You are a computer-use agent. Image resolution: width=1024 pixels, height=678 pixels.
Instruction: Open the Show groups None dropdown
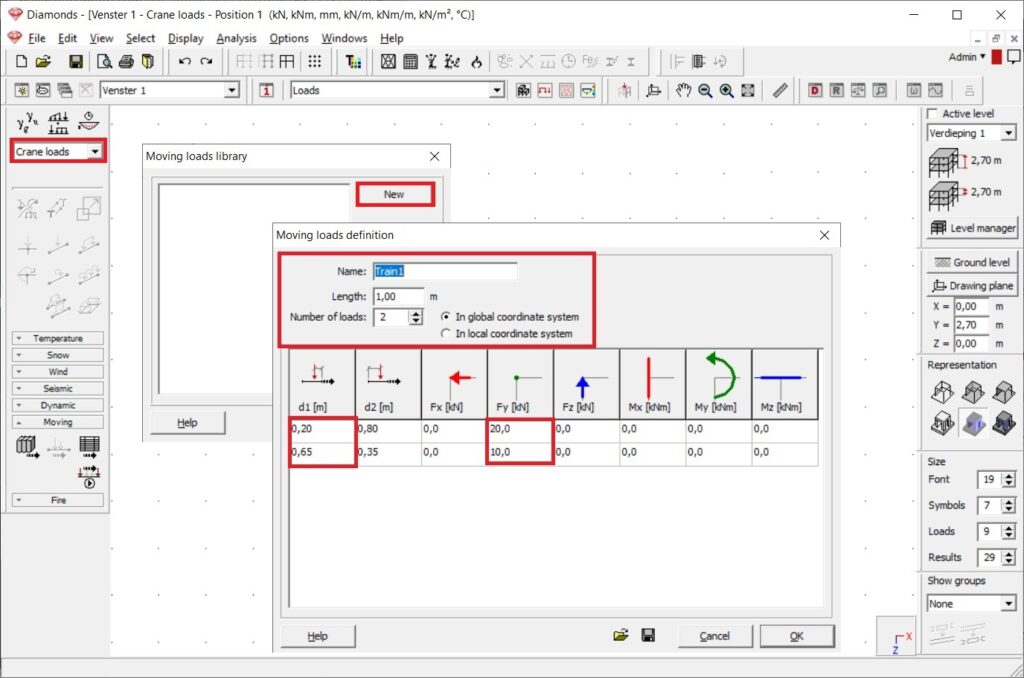point(1009,604)
